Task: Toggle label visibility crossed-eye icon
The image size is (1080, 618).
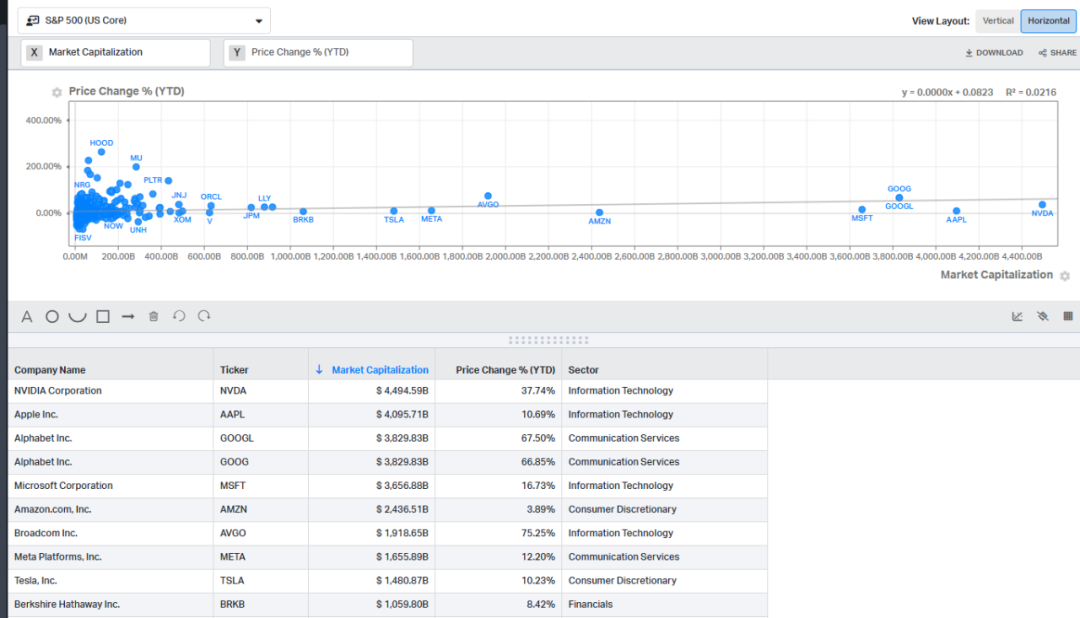Action: tap(1042, 317)
